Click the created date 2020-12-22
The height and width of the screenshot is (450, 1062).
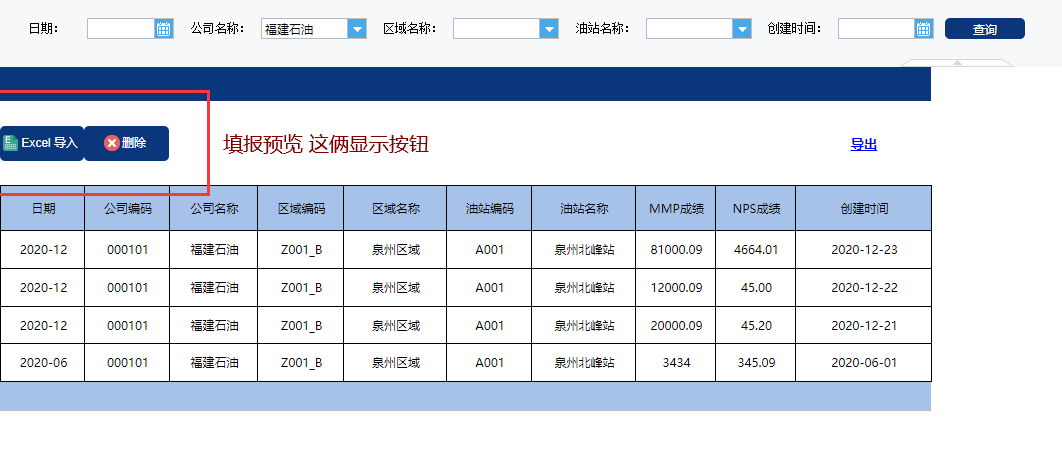coord(864,287)
